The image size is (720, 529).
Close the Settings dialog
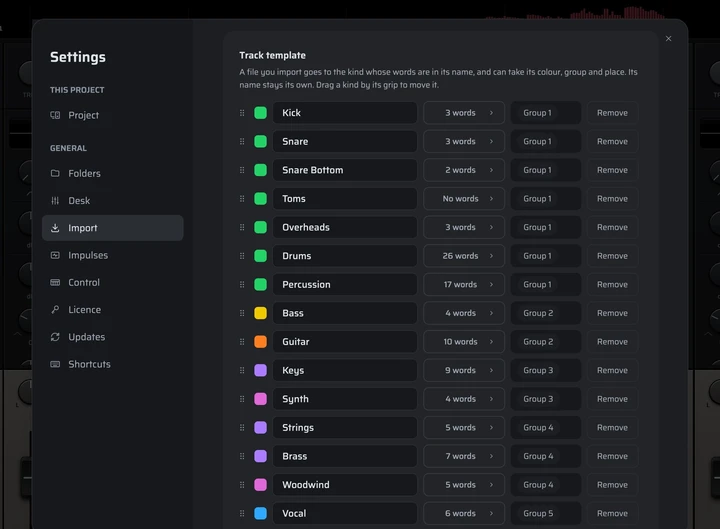pyautogui.click(x=669, y=39)
